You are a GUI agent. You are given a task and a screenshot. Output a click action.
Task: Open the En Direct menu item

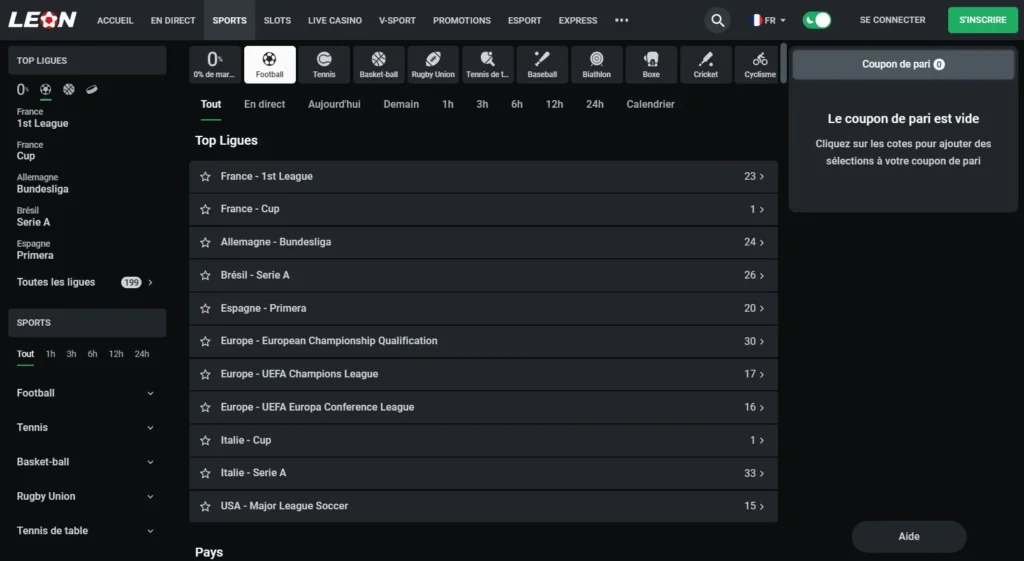coord(173,20)
